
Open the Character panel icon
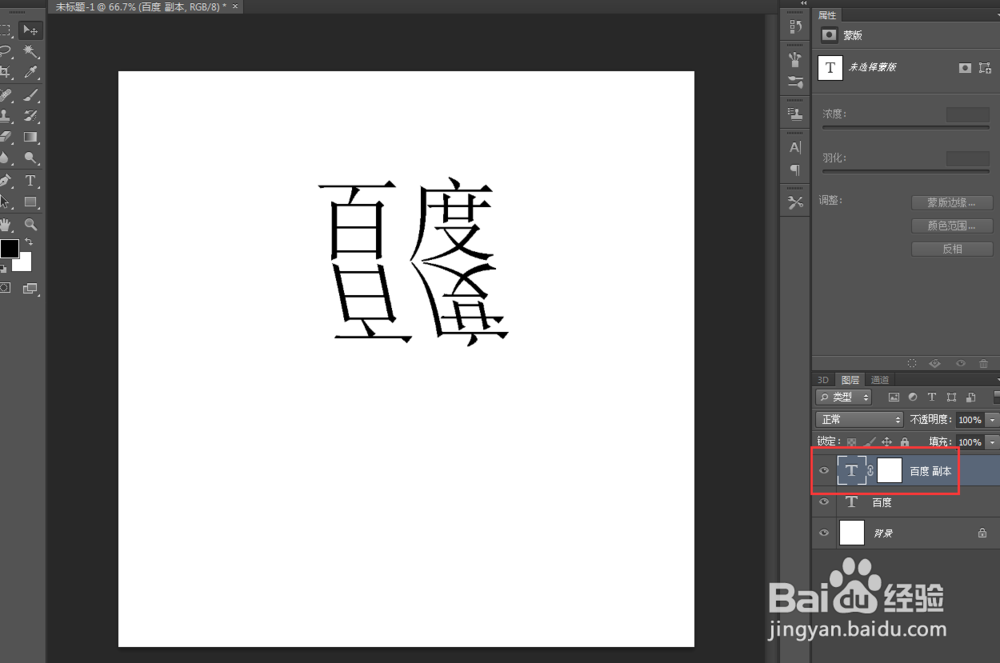pyautogui.click(x=795, y=147)
